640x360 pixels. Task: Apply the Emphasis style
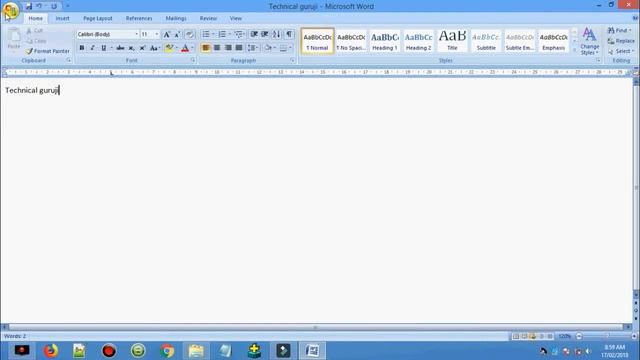click(553, 41)
